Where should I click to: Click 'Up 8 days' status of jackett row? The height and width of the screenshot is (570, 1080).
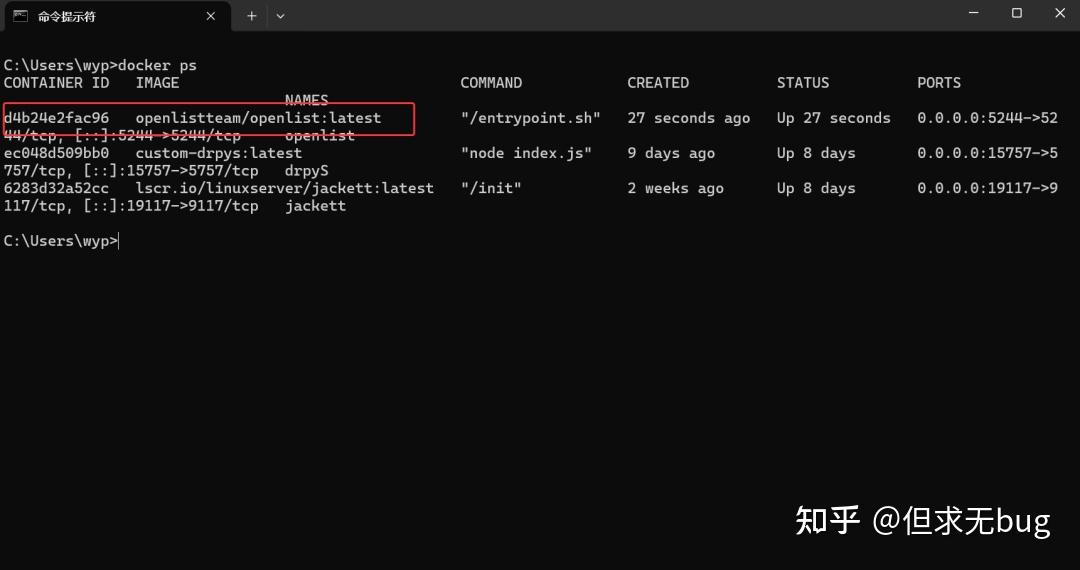pos(816,188)
